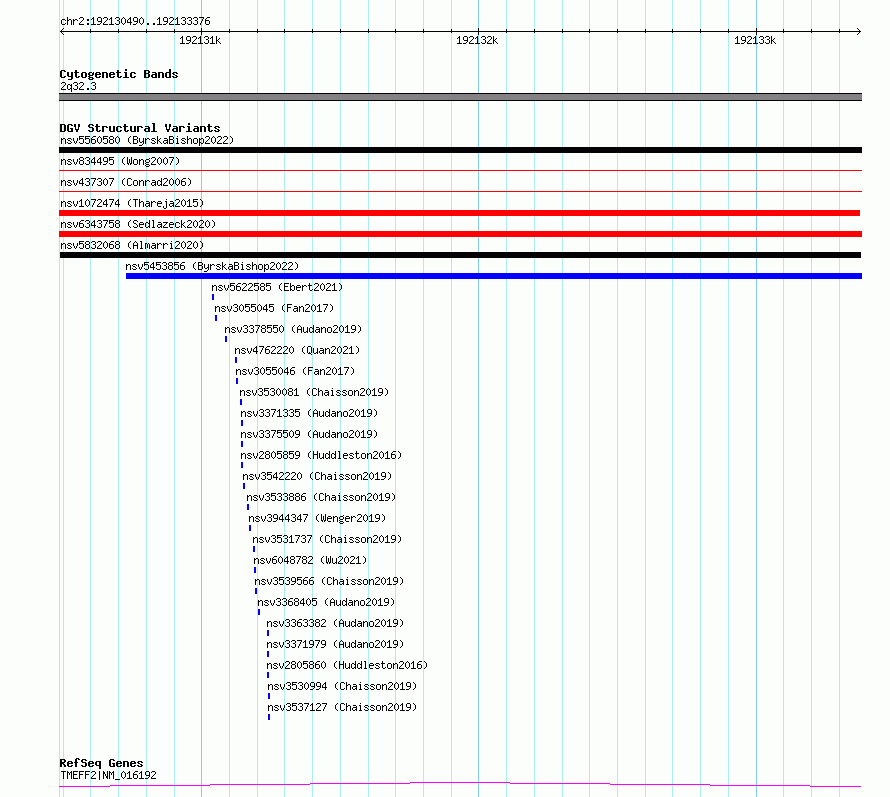
Task: Click nsv3533886 (Chaisson2019) label
Action: tap(321, 497)
